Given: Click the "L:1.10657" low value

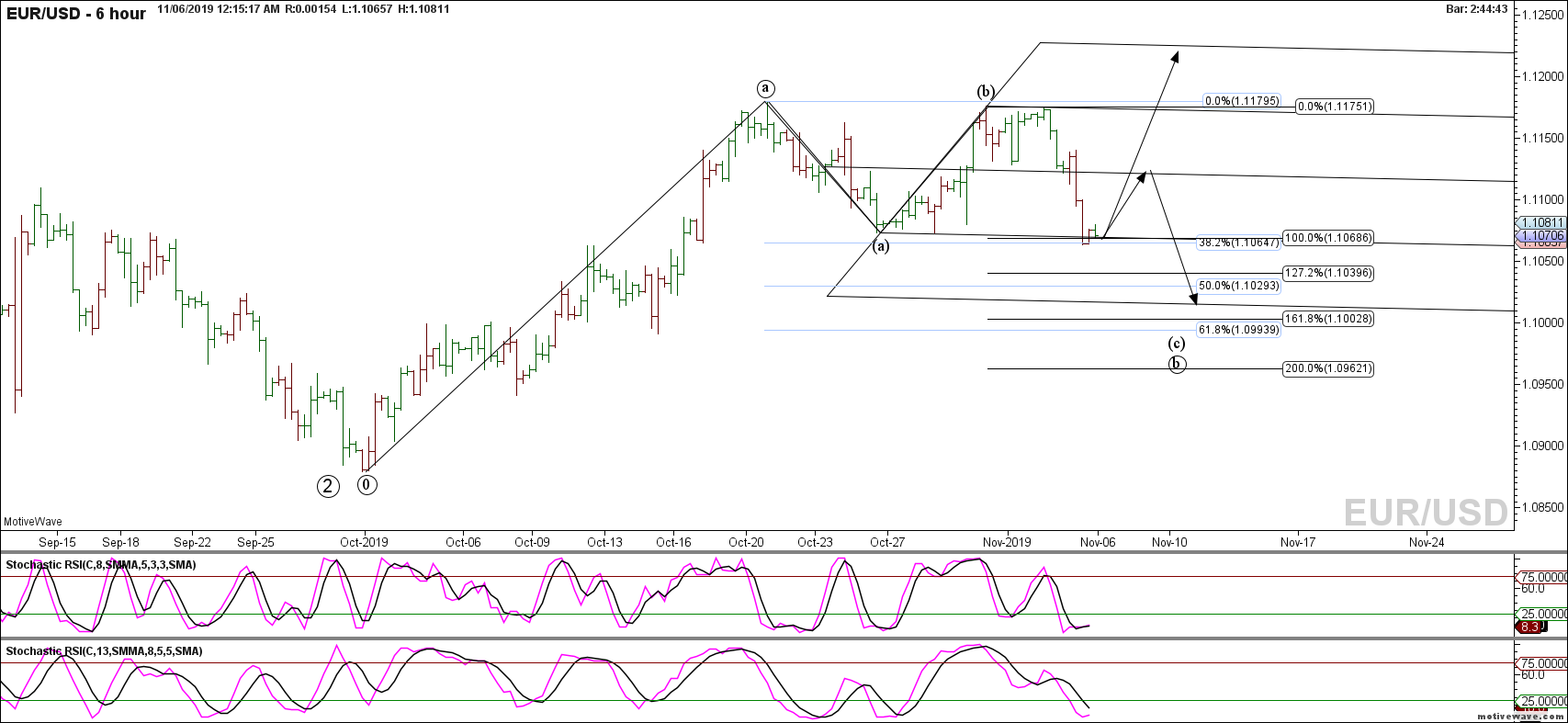Looking at the screenshot, I should (x=367, y=8).
